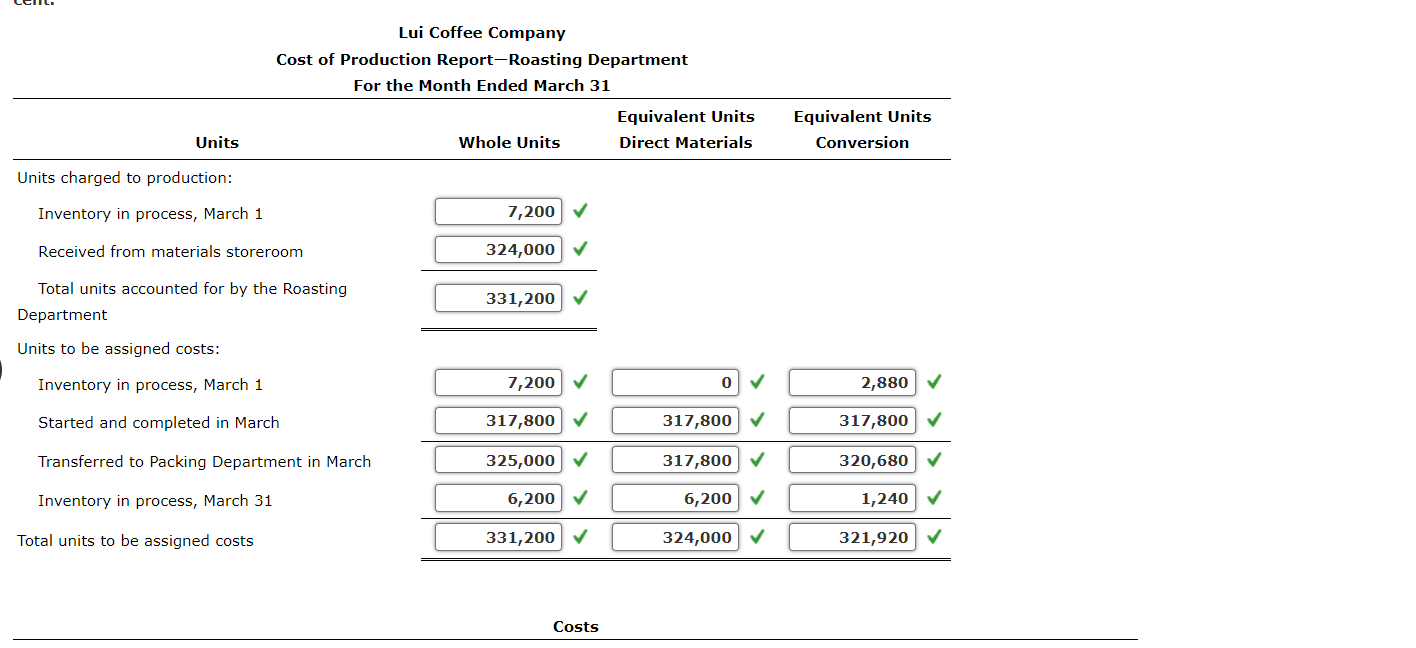1416x648 pixels.
Task: Click Started and completed in March label
Action: 159,422
